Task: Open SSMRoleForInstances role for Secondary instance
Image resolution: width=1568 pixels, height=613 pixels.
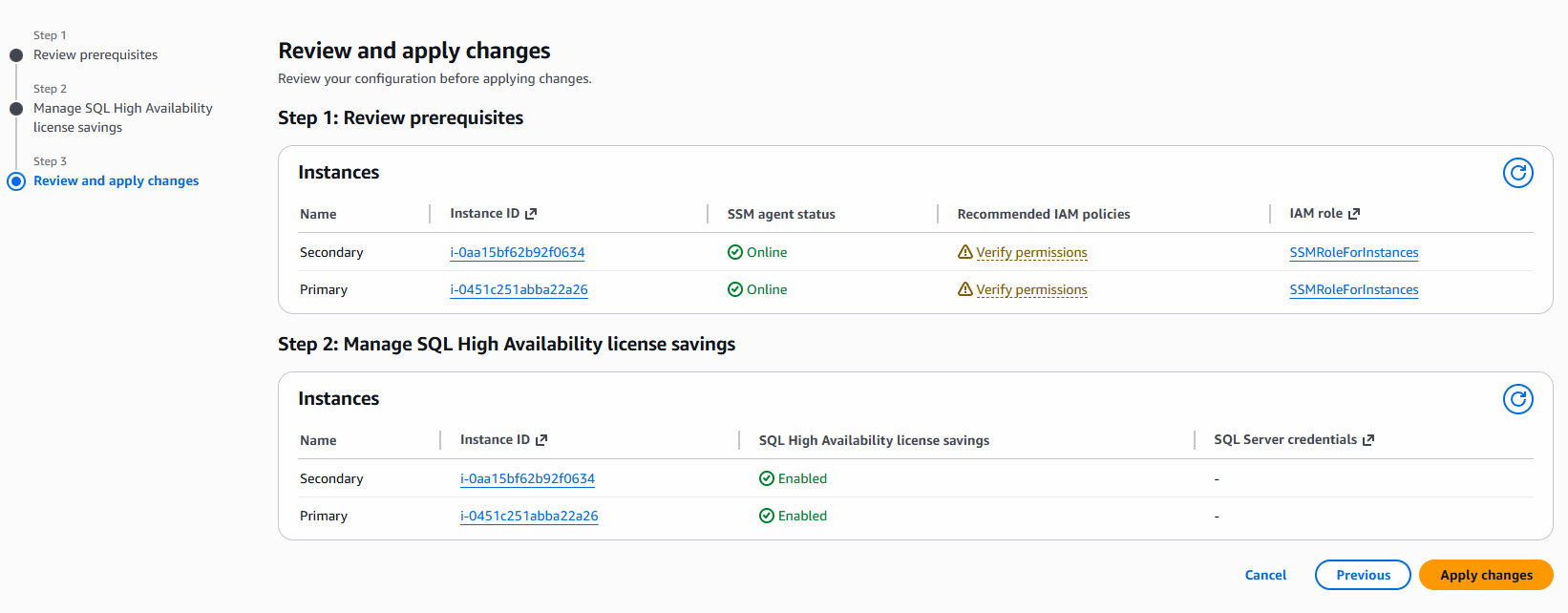Action: 1353,253
